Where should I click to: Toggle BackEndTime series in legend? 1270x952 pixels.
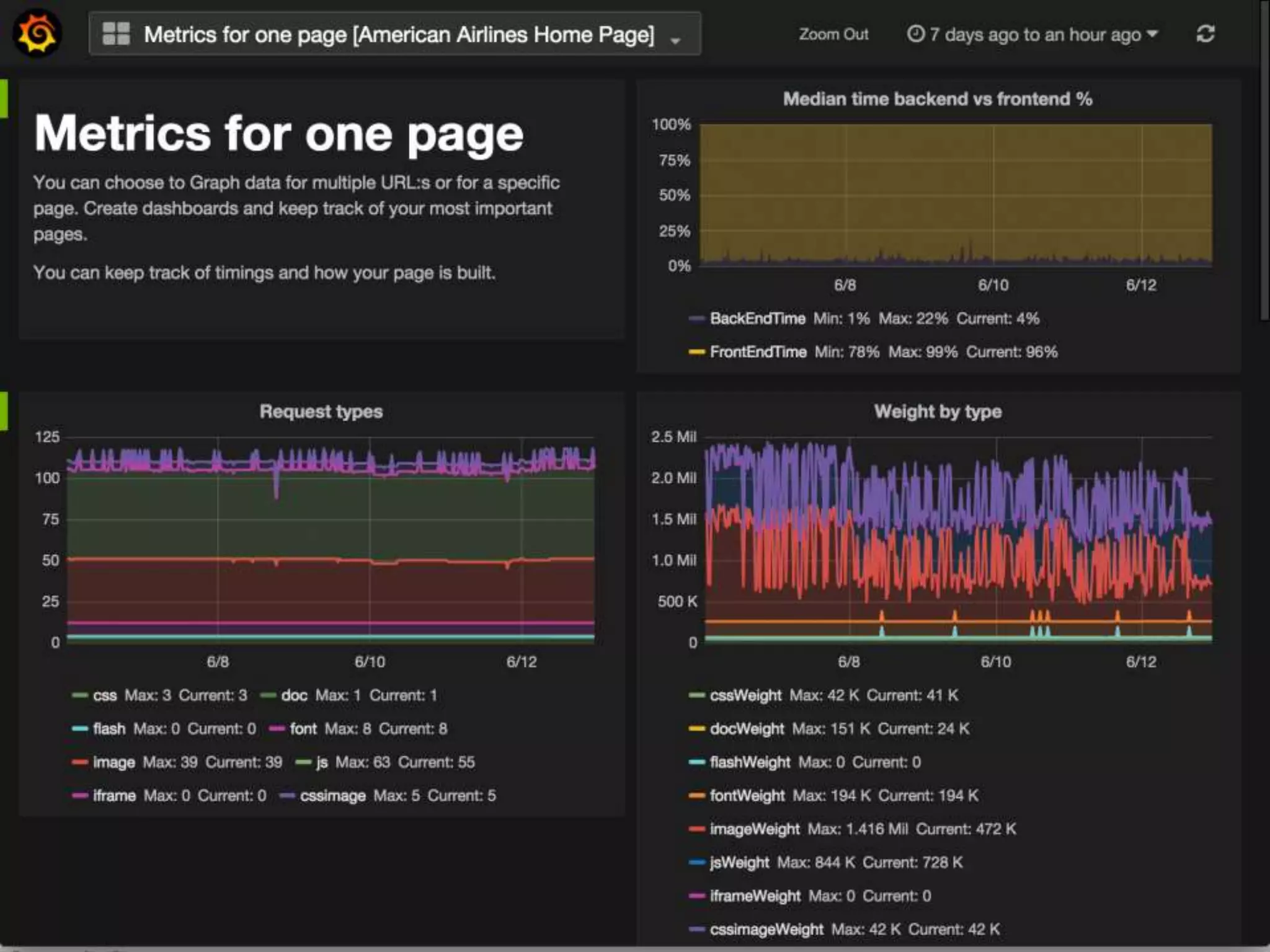coord(757,319)
